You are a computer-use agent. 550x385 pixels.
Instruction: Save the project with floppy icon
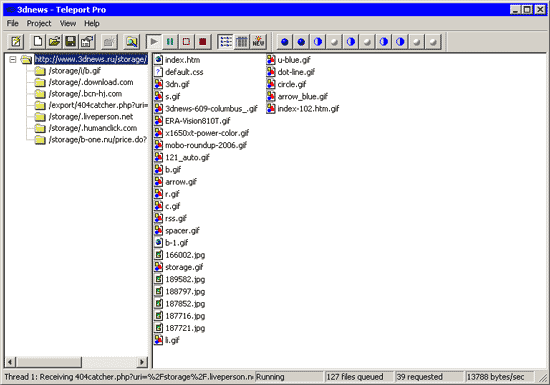(x=71, y=42)
